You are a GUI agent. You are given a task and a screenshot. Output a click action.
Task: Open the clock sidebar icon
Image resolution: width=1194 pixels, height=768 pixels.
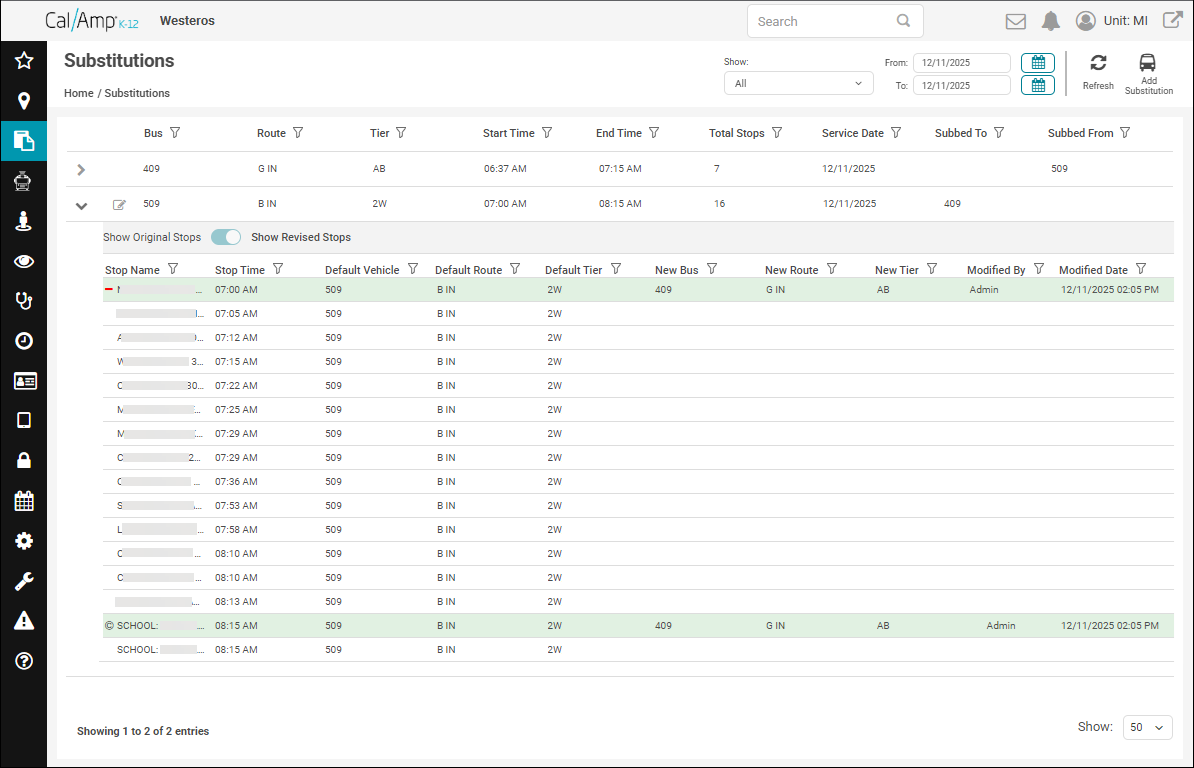(x=24, y=341)
